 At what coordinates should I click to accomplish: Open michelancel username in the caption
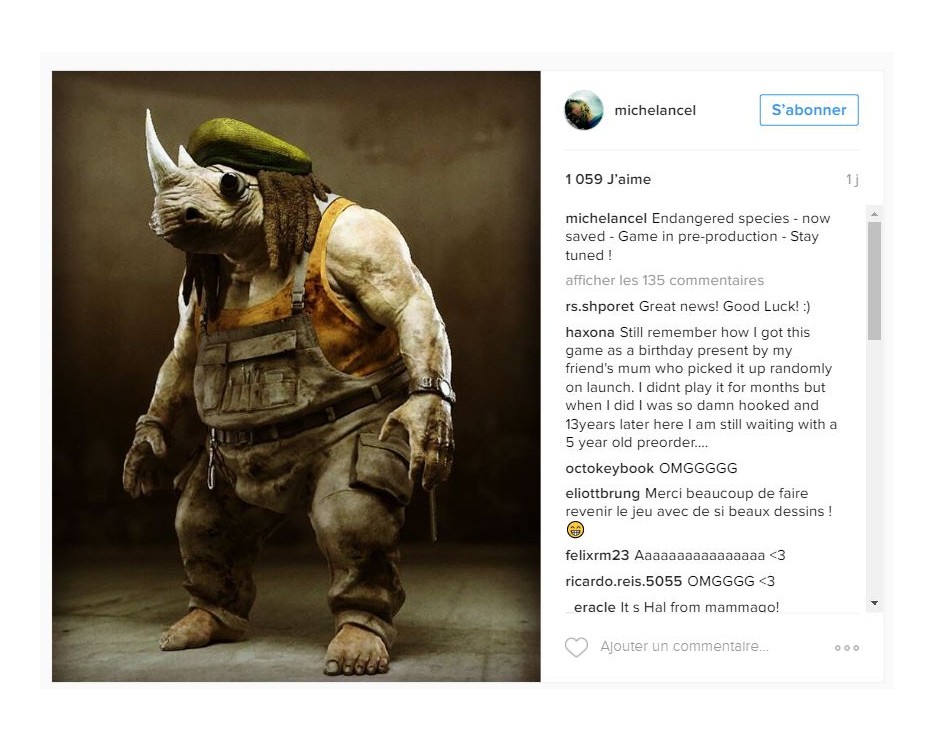click(x=606, y=218)
